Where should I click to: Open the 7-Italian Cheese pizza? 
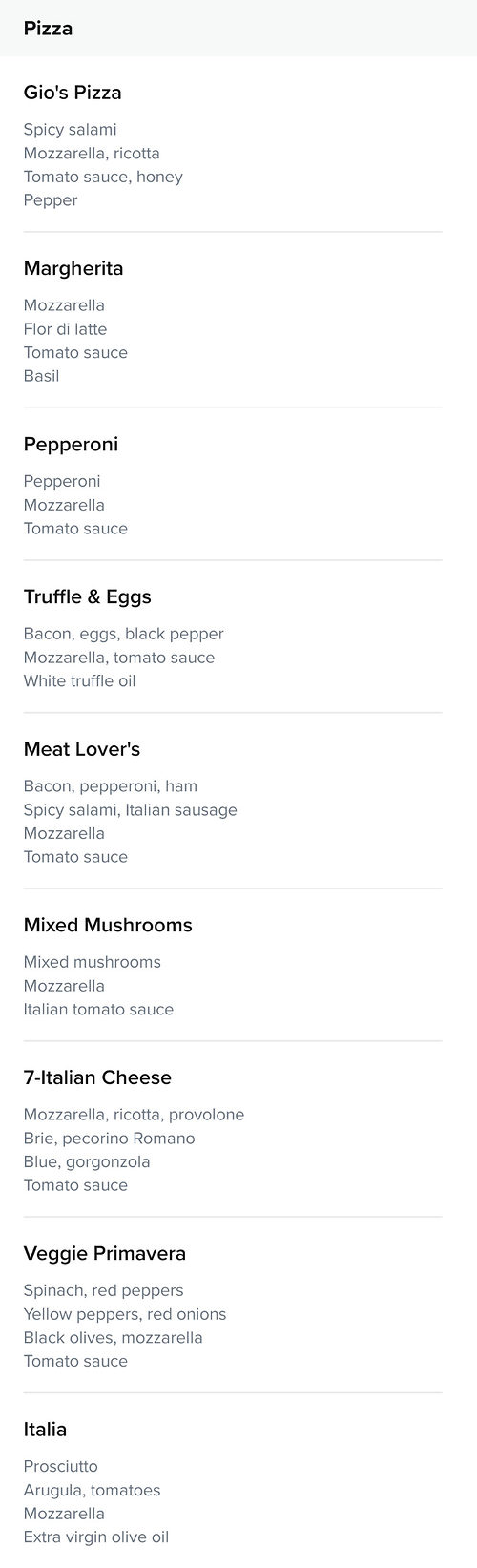97,1077
